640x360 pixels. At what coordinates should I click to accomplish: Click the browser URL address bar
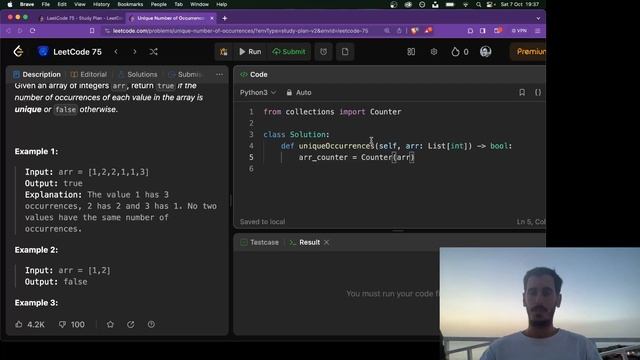241,31
